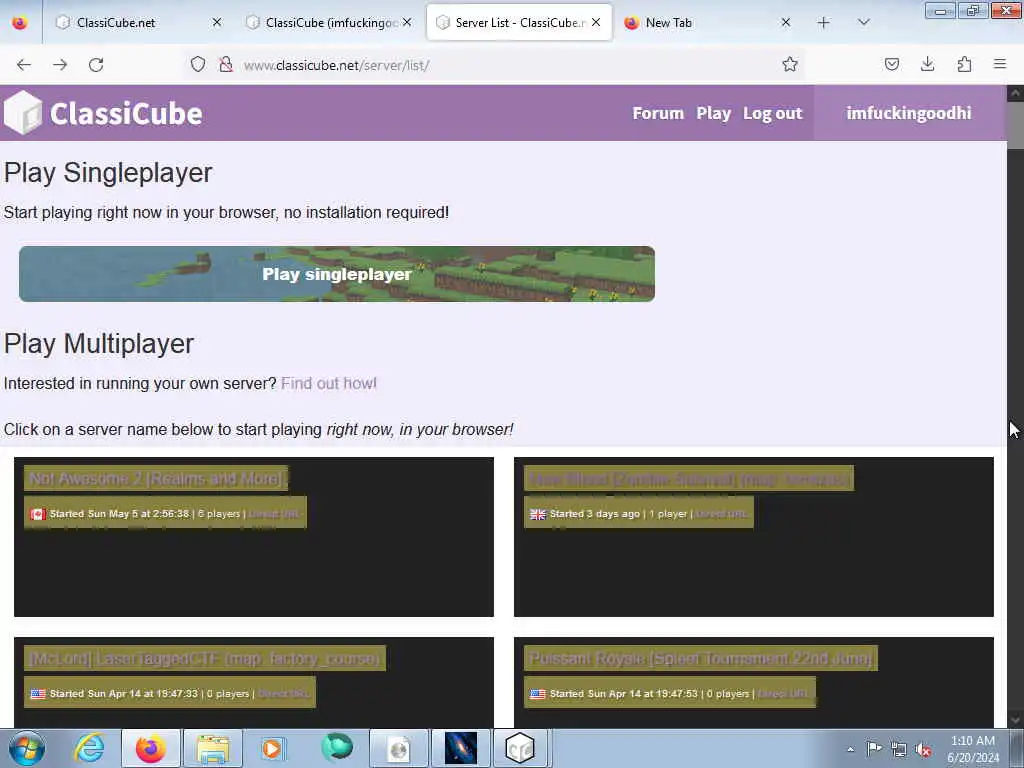
Task: Switch to the New Tab tab
Action: click(x=709, y=23)
